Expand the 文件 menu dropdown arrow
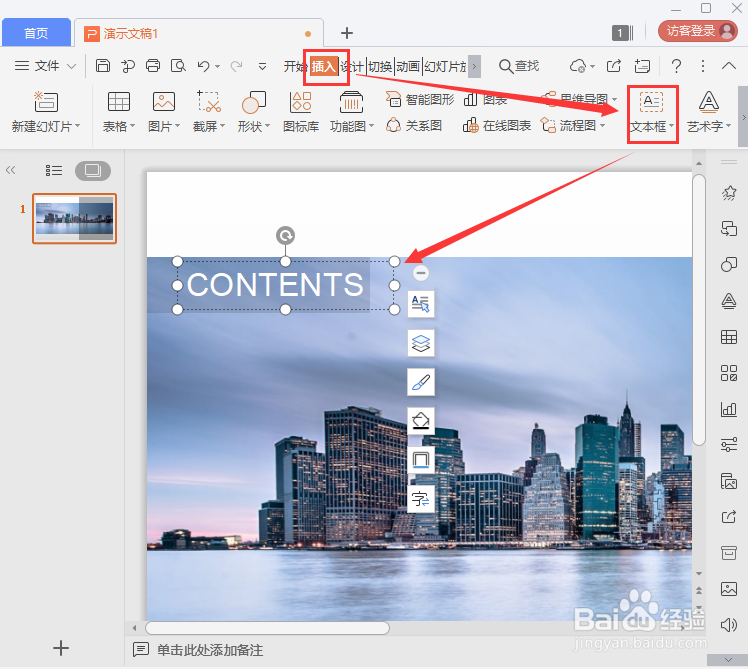 pyautogui.click(x=72, y=66)
